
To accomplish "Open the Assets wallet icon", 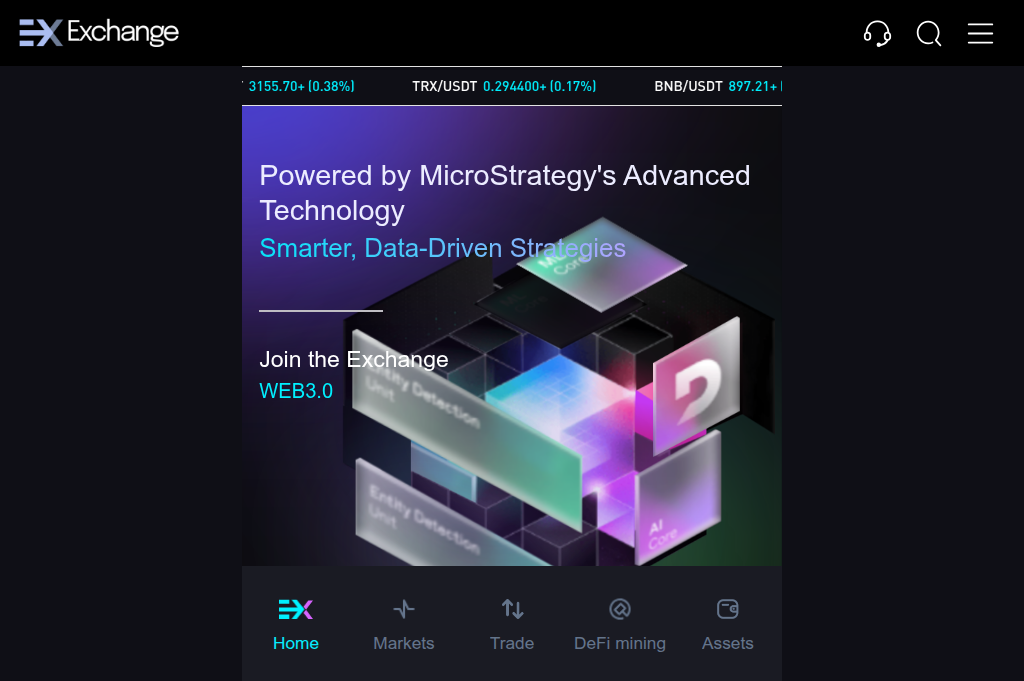I will pyautogui.click(x=728, y=609).
